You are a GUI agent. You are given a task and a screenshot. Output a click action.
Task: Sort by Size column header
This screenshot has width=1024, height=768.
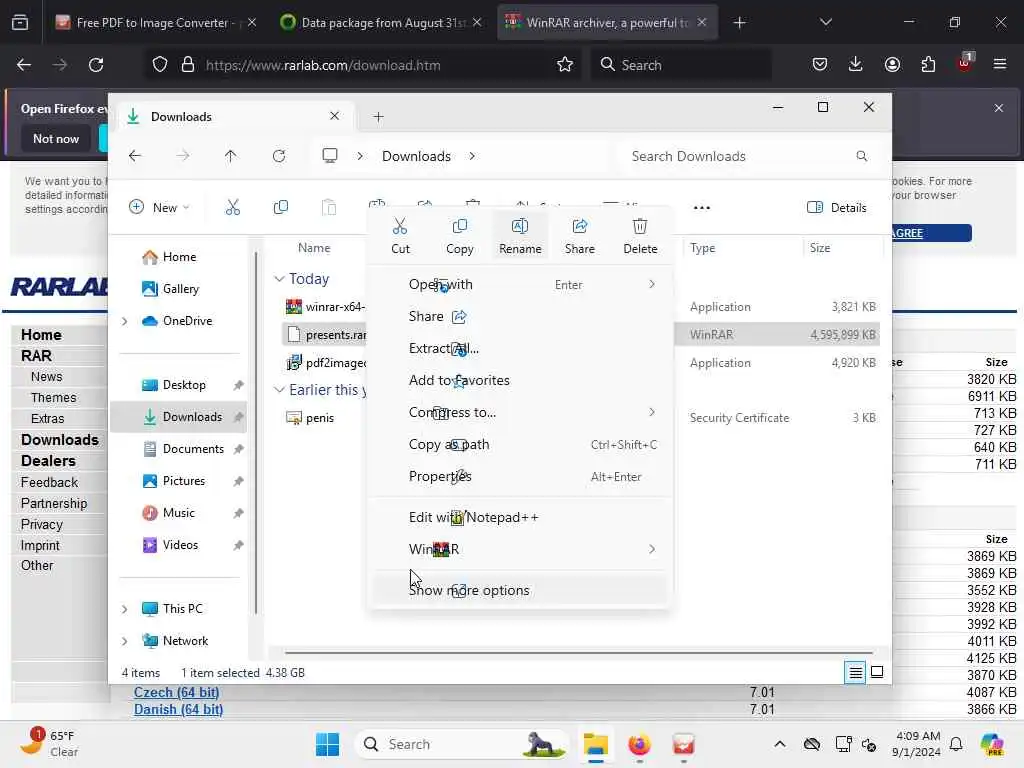pyautogui.click(x=820, y=248)
